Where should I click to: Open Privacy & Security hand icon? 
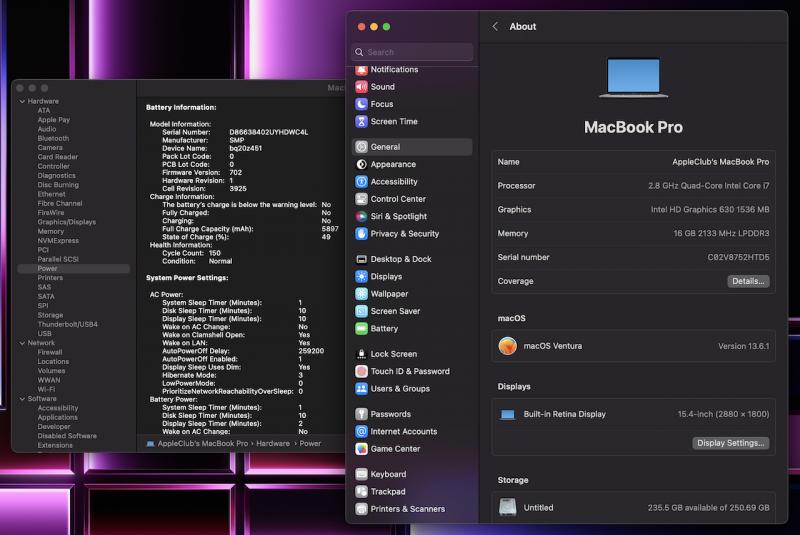coord(361,234)
